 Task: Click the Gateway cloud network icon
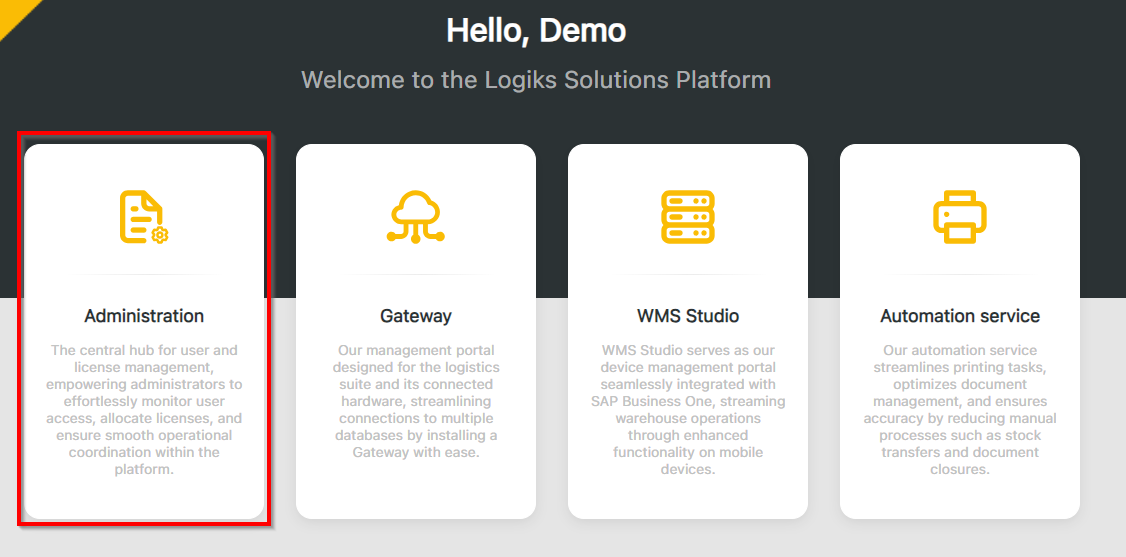coord(416,217)
